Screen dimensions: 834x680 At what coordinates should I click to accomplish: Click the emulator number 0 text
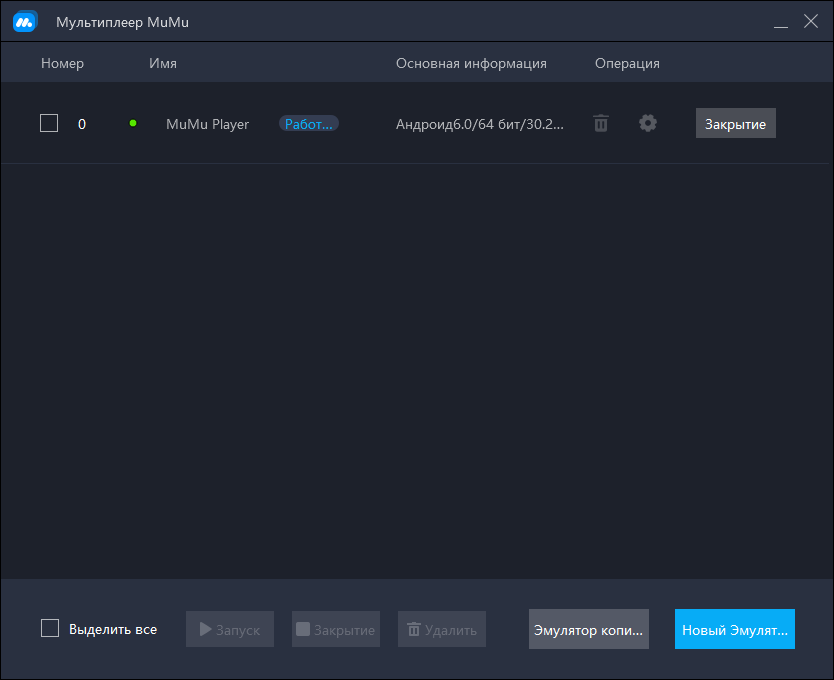(82, 124)
